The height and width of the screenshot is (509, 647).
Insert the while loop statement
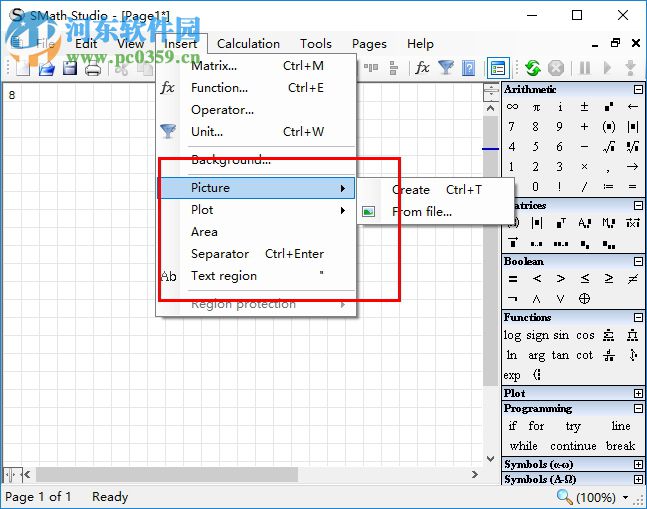(523, 446)
